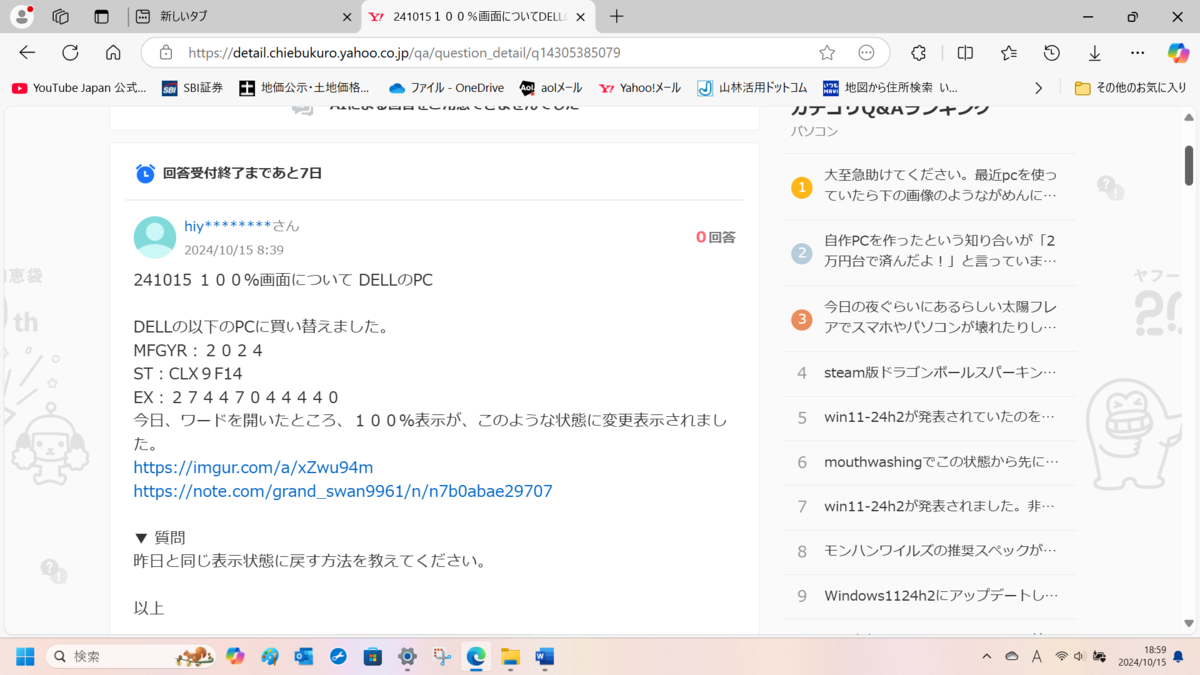Open SBI証券 bookmark
1200x675 pixels.
[x=193, y=88]
